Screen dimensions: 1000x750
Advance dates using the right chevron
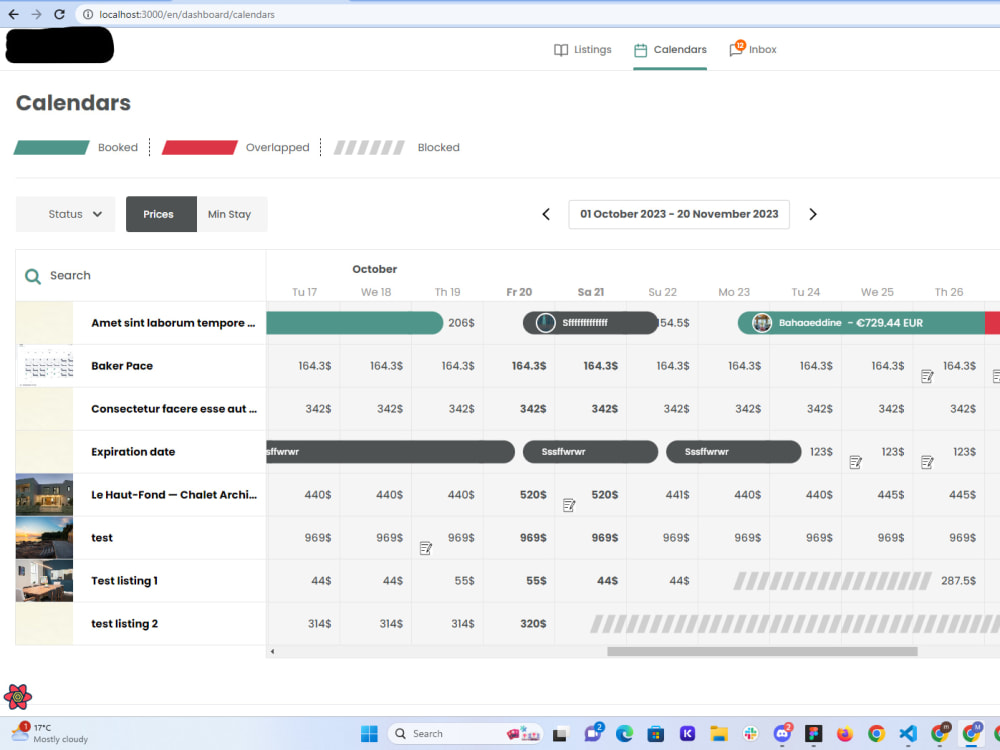[x=813, y=214]
